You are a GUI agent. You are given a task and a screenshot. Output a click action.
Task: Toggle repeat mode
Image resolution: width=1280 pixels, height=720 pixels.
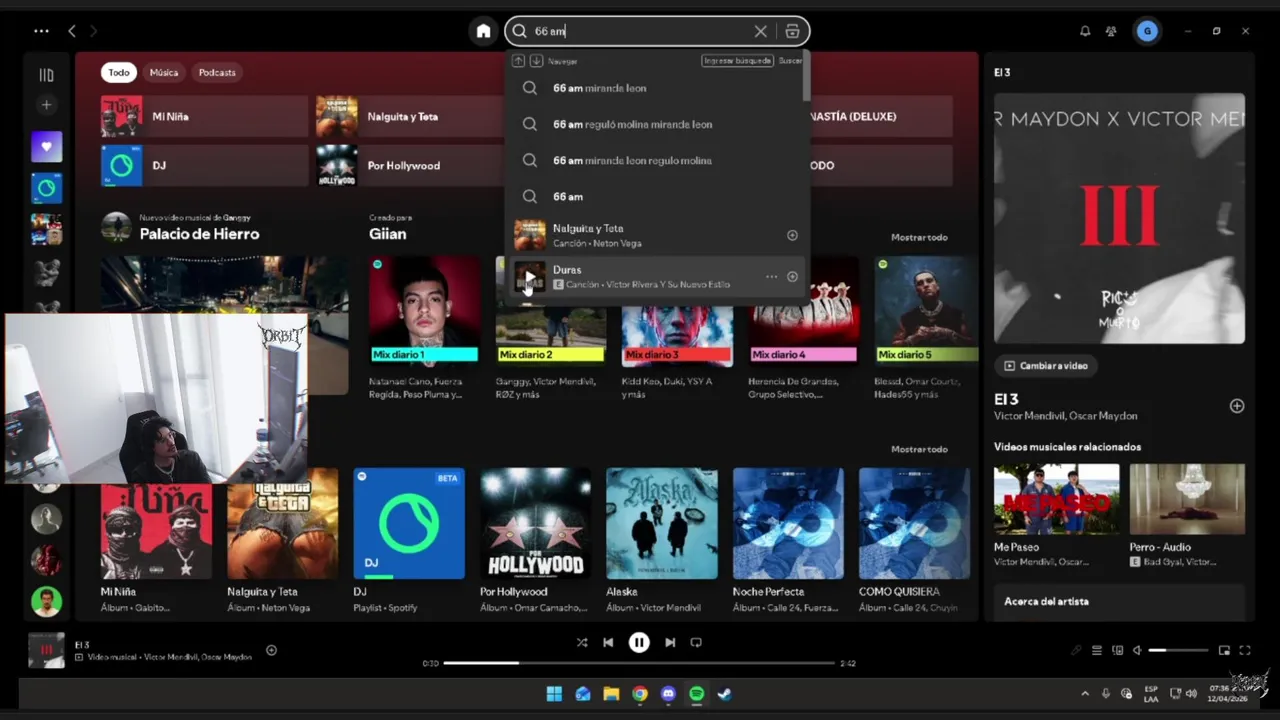point(696,643)
